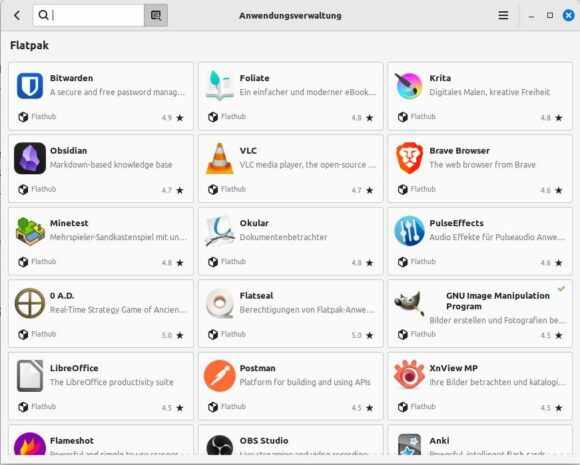Click the Flameshot title text
The image size is (580, 465).
pos(72,441)
